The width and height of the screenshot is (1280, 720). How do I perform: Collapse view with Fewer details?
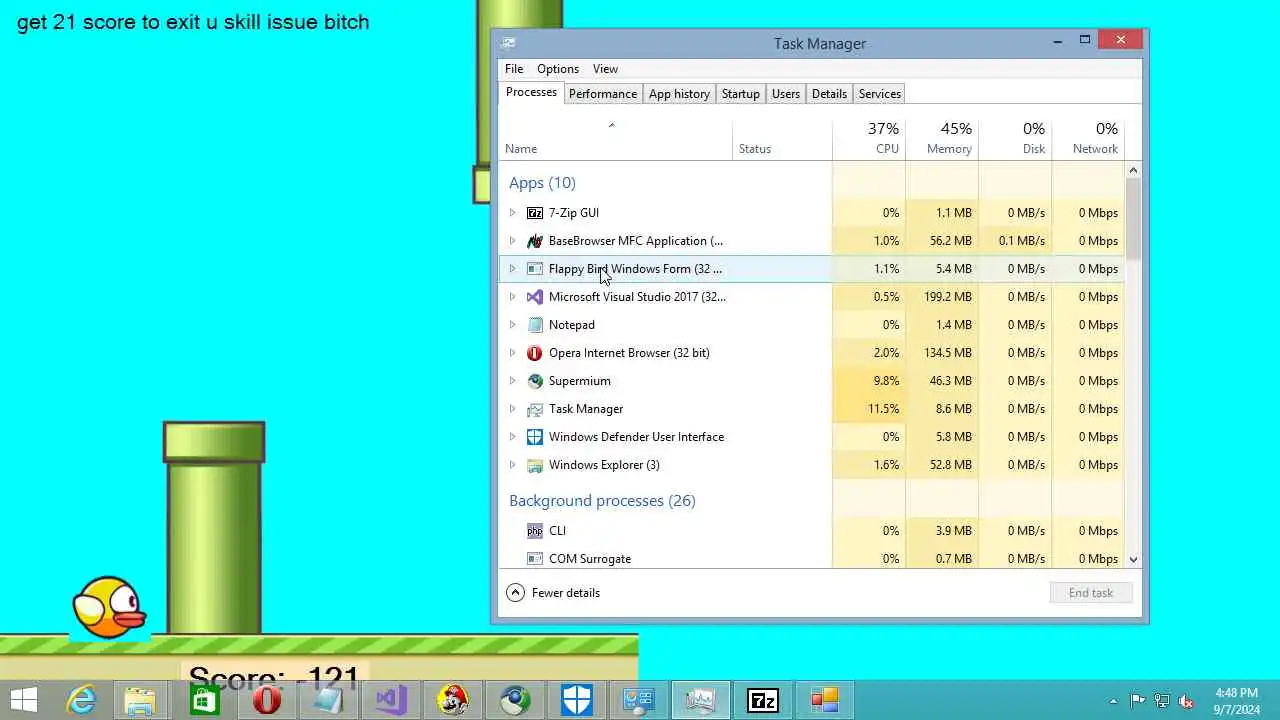[553, 593]
